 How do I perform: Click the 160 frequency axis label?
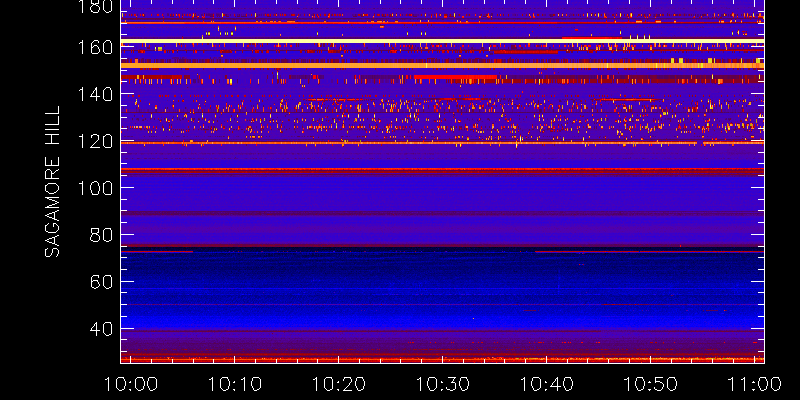click(96, 47)
